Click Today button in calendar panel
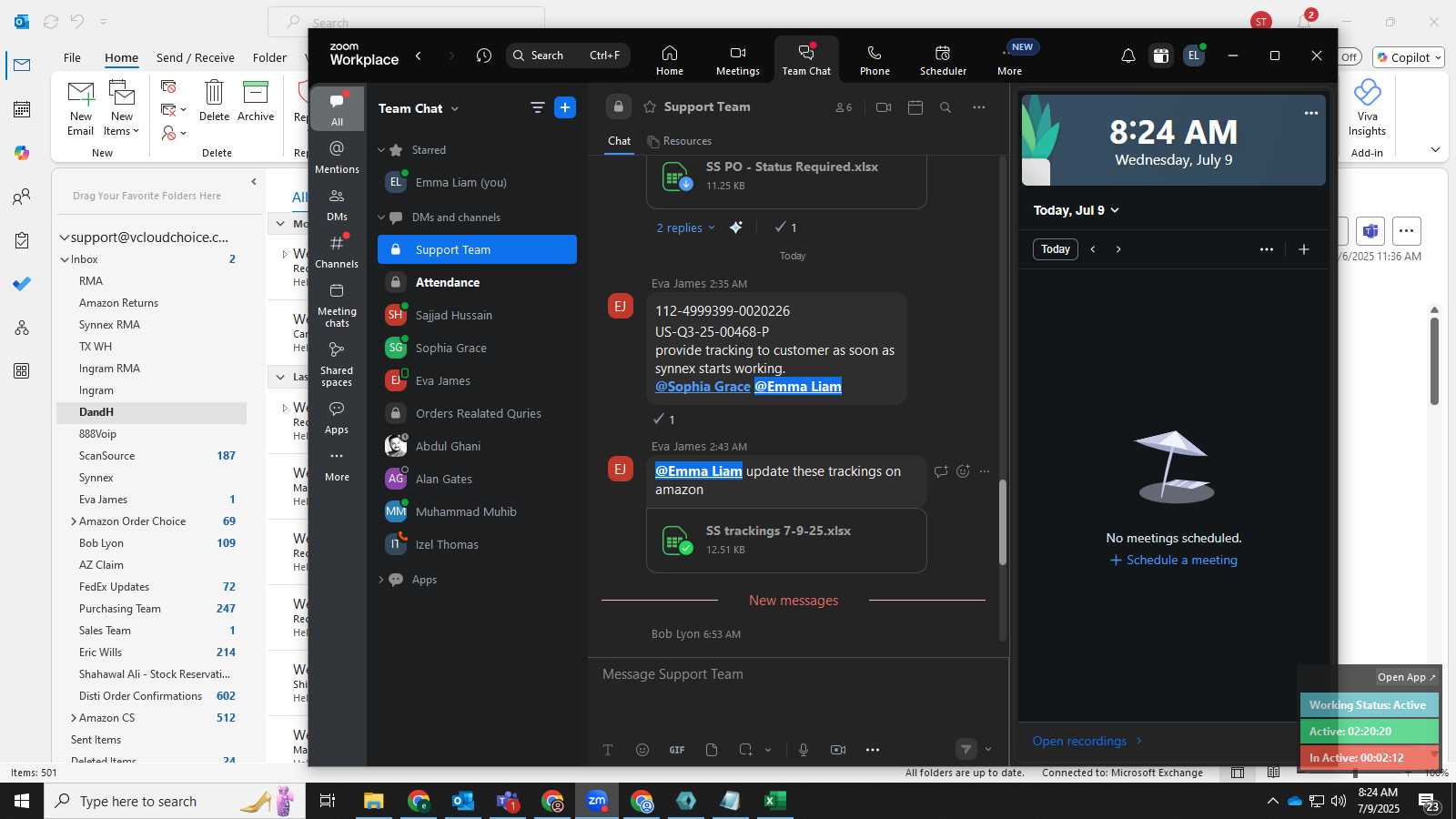The width and height of the screenshot is (1456, 819). (1056, 249)
